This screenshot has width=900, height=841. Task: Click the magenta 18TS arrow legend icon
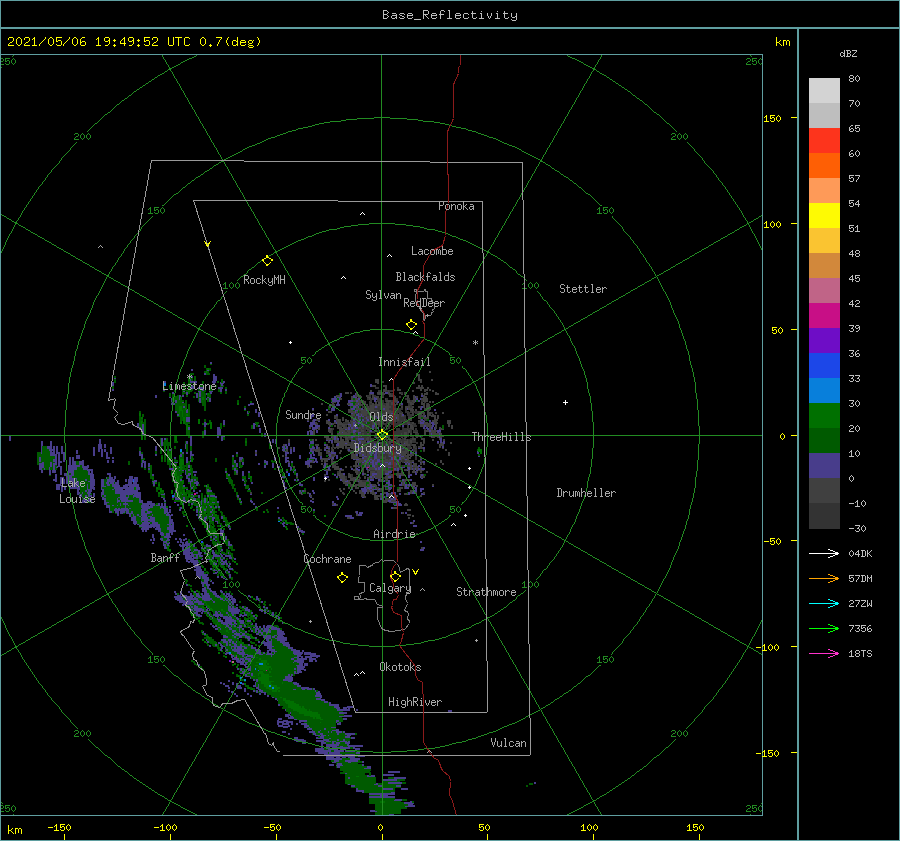824,653
